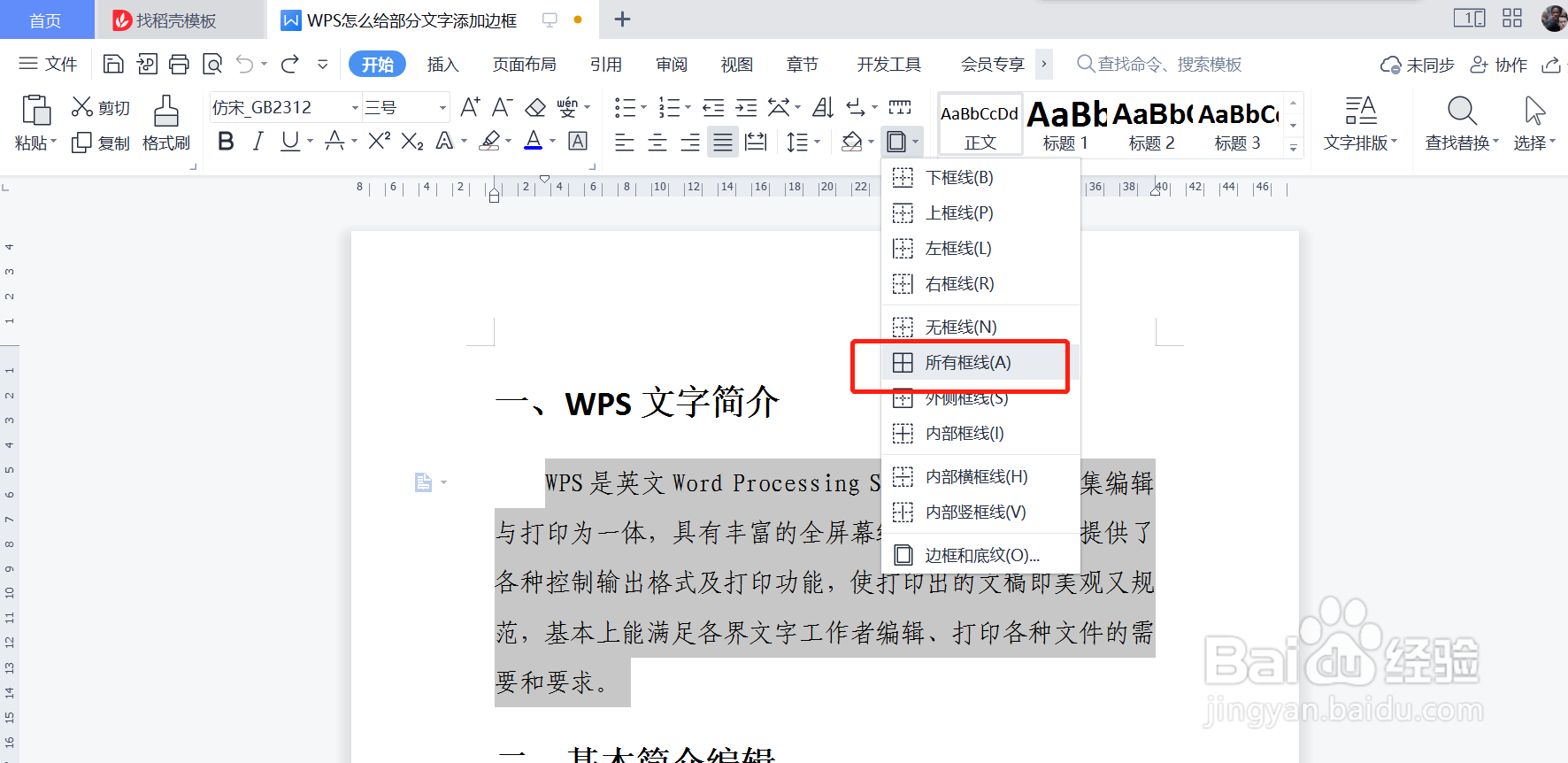Set Center paragraph alignment

click(657, 142)
